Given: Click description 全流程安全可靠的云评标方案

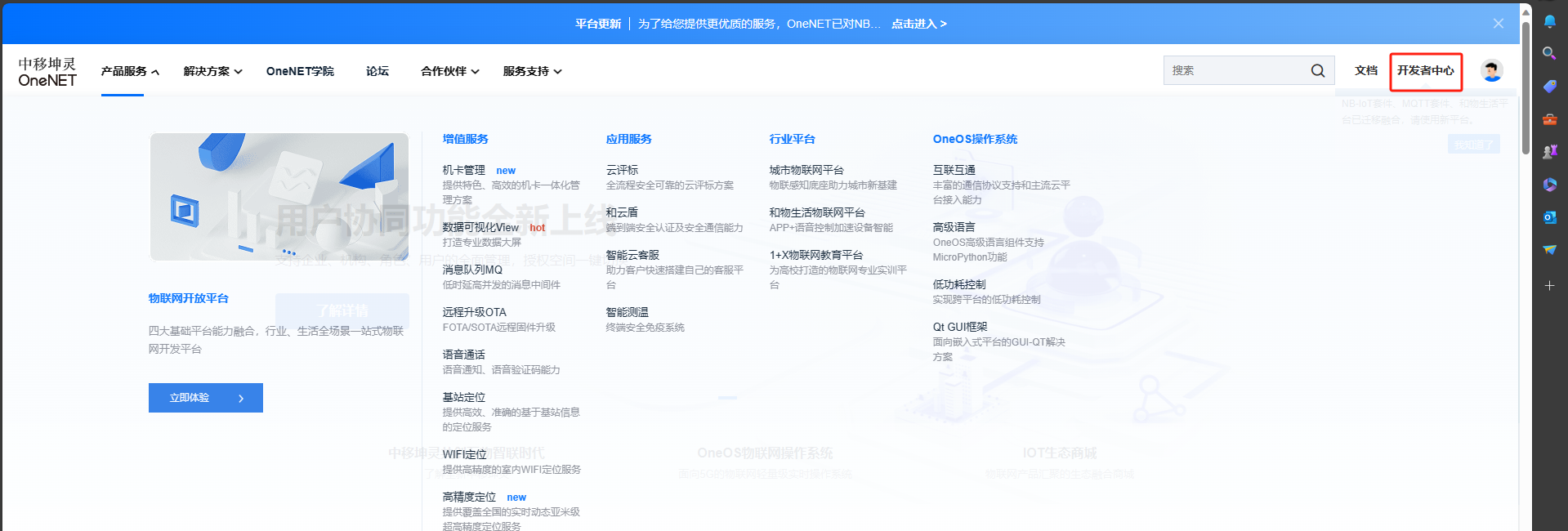Looking at the screenshot, I should pos(670,185).
